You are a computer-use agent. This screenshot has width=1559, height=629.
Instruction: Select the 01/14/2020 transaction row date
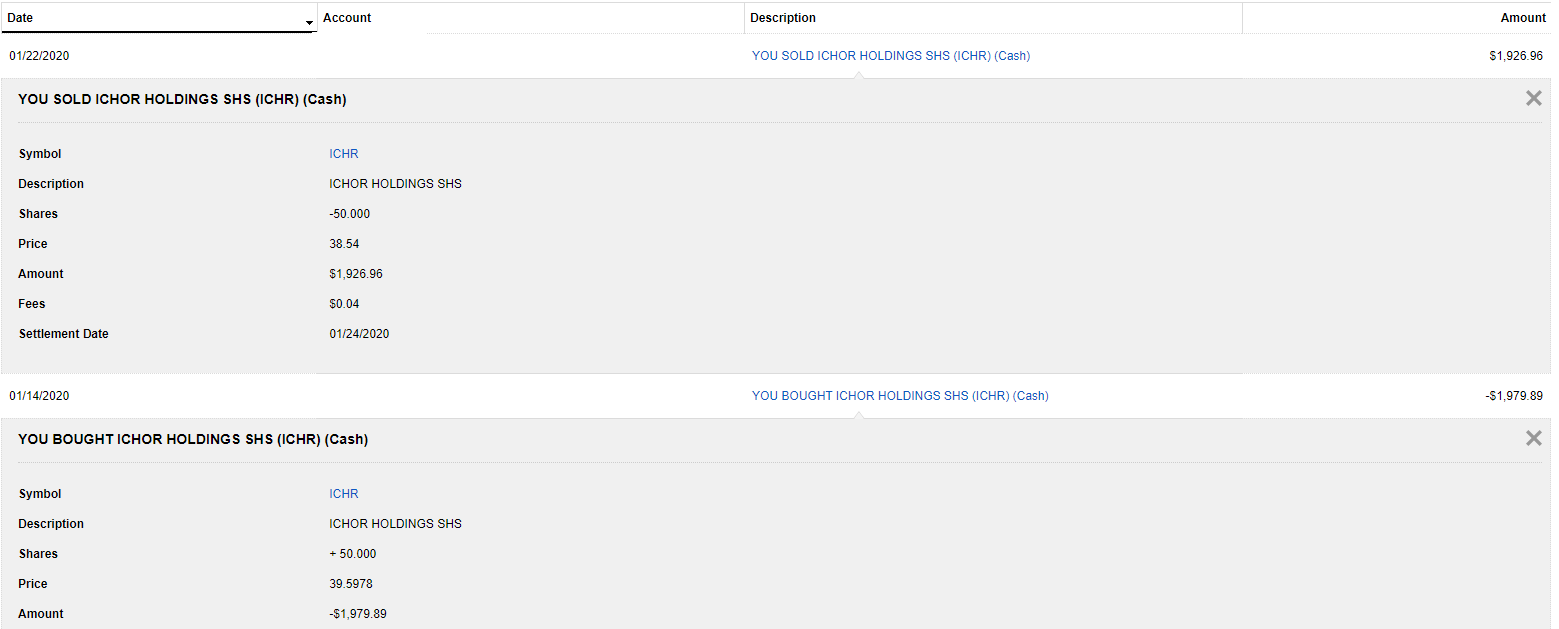39,396
